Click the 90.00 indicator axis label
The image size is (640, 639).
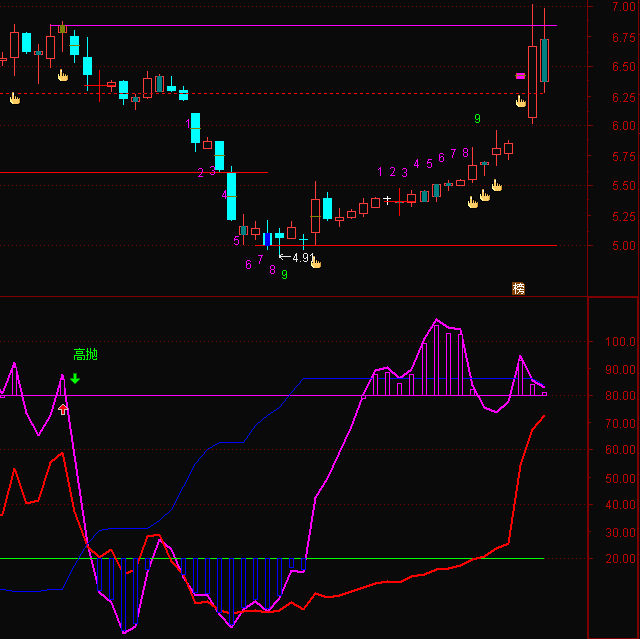(x=620, y=370)
